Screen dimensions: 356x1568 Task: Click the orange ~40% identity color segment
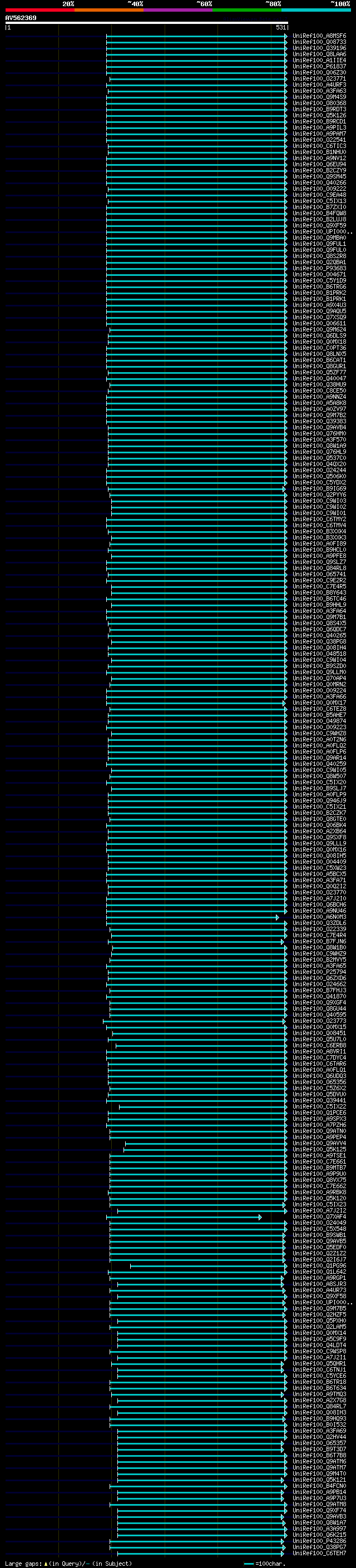coord(110,10)
